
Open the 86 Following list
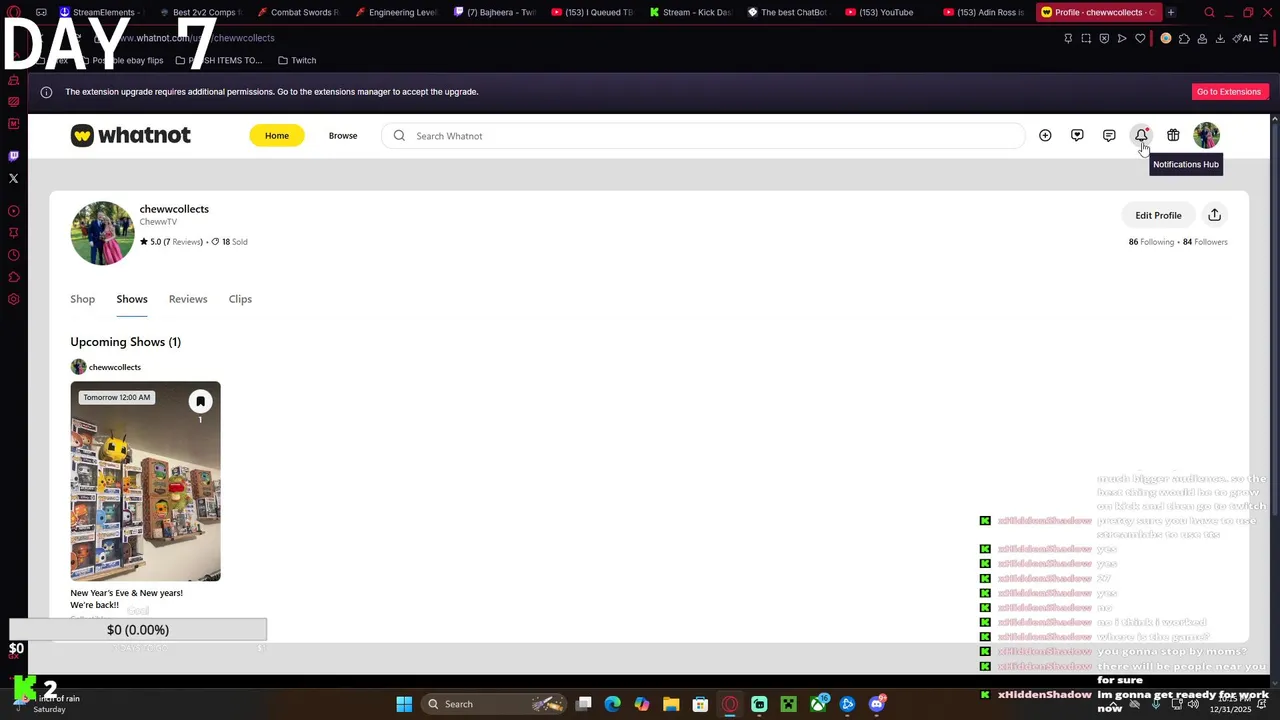coord(1151,242)
